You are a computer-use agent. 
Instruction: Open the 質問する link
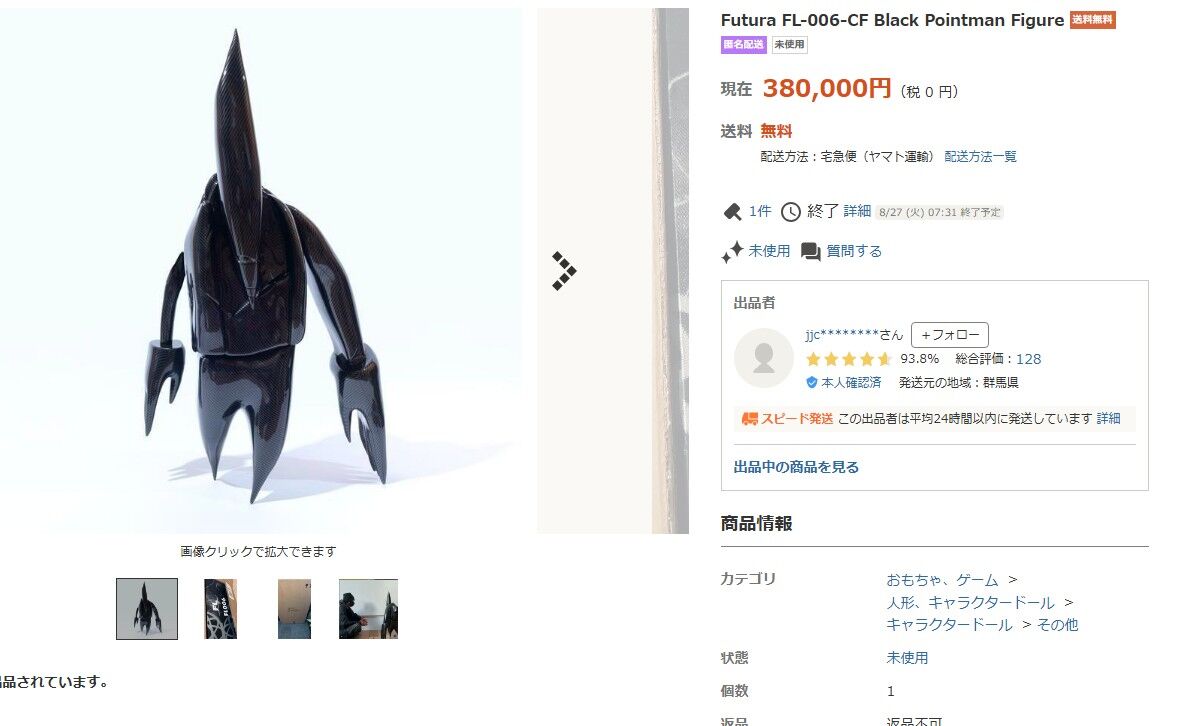click(x=854, y=251)
